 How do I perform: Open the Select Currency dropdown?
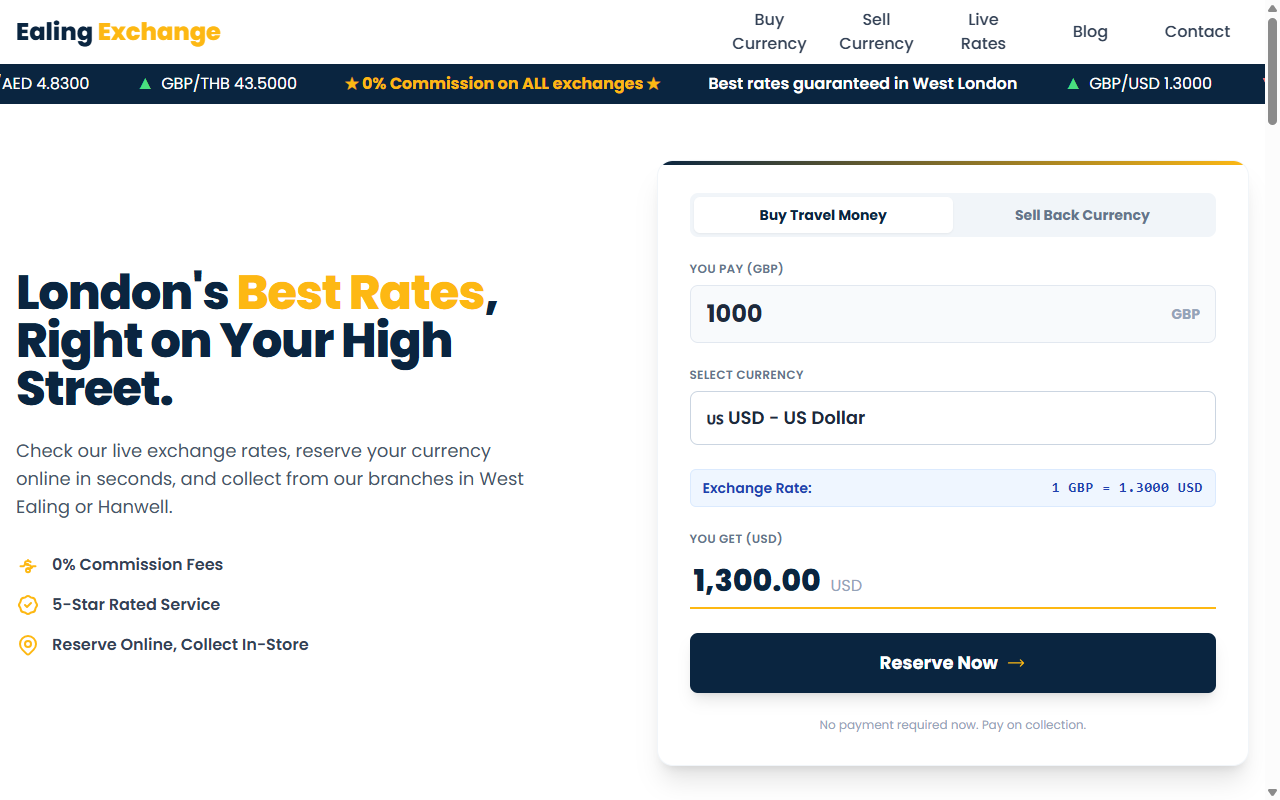953,418
